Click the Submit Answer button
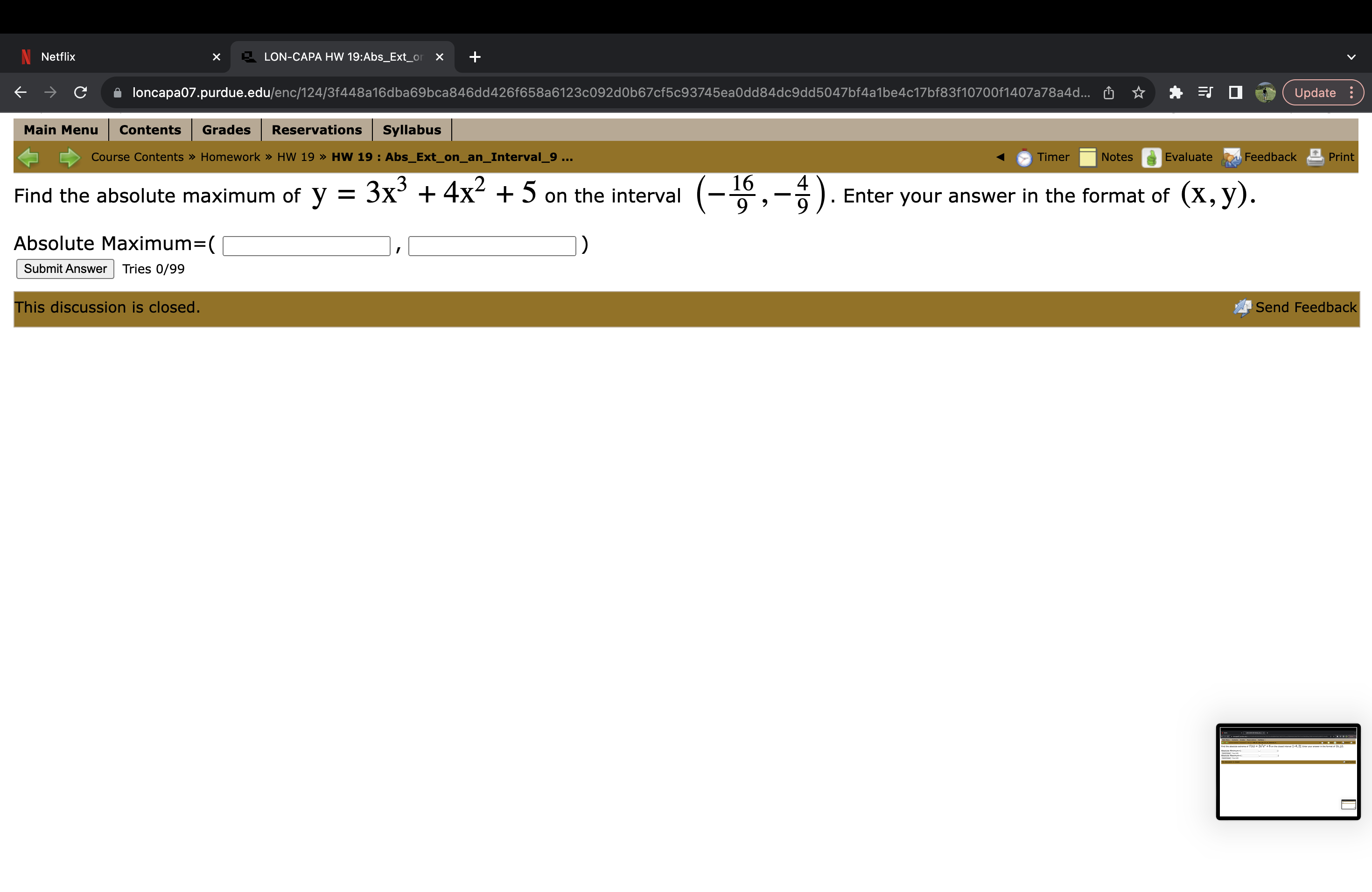The height and width of the screenshot is (892, 1372). pyautogui.click(x=64, y=268)
